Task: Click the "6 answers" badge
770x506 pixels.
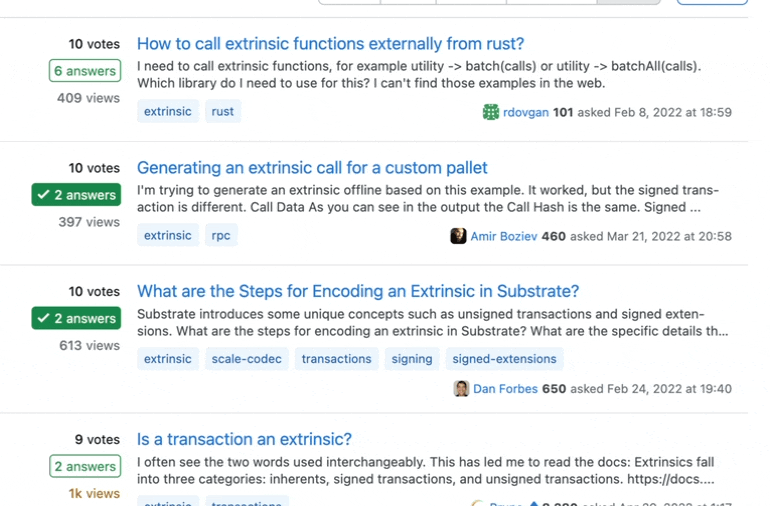Action: point(85,71)
